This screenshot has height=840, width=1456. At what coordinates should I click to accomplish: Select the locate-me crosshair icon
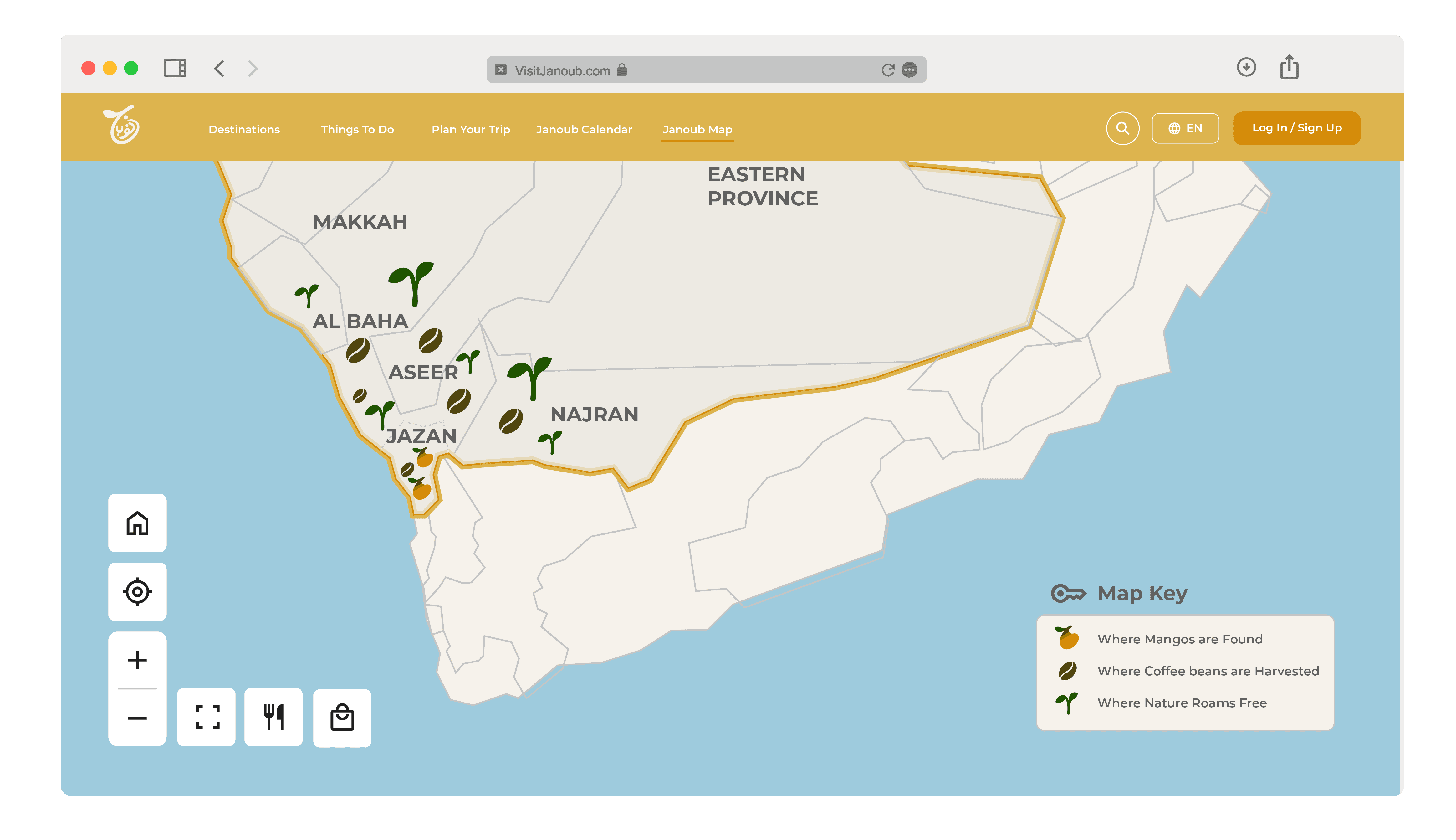[x=137, y=591]
